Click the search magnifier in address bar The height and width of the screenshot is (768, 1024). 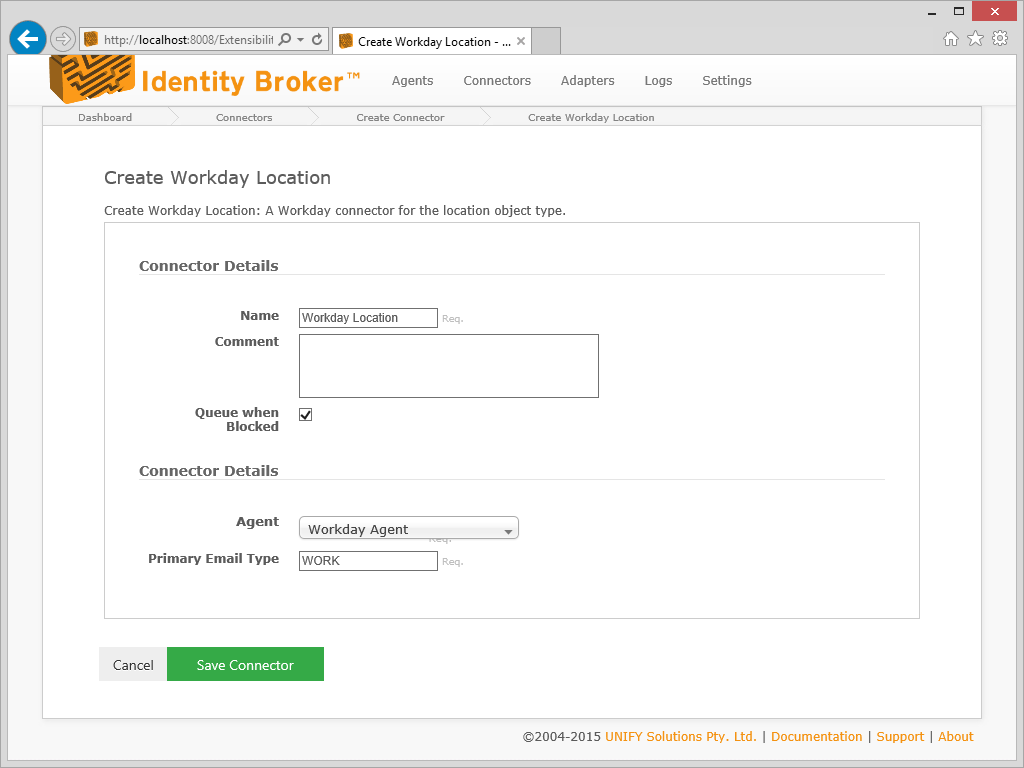tap(285, 39)
